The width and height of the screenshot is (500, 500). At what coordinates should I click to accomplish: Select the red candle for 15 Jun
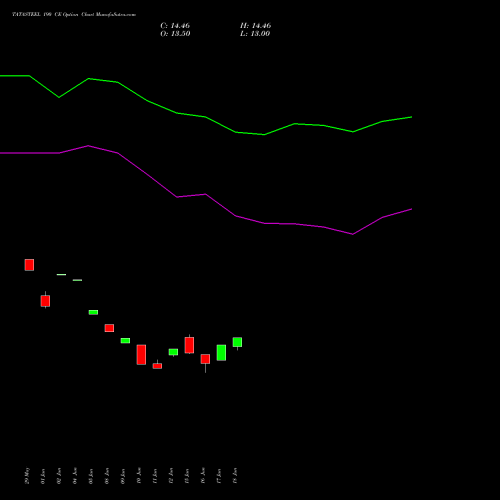tap(189, 345)
